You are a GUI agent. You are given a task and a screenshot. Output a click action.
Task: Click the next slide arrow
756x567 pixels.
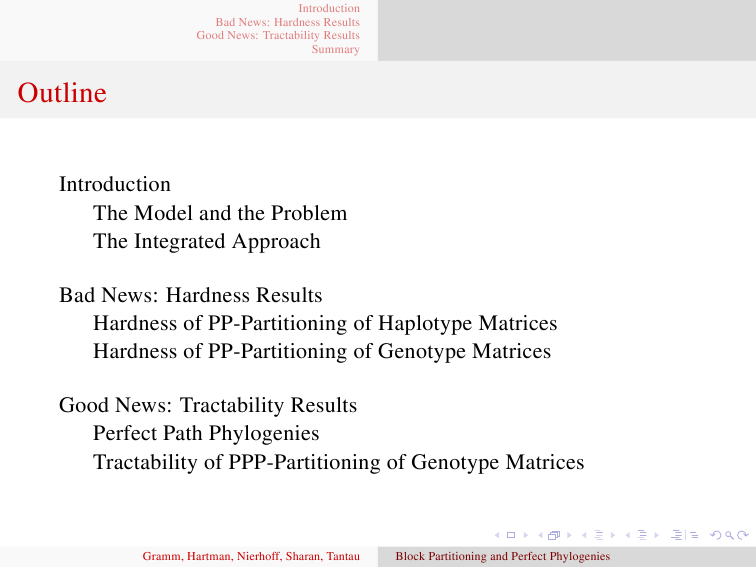pyautogui.click(x=526, y=535)
